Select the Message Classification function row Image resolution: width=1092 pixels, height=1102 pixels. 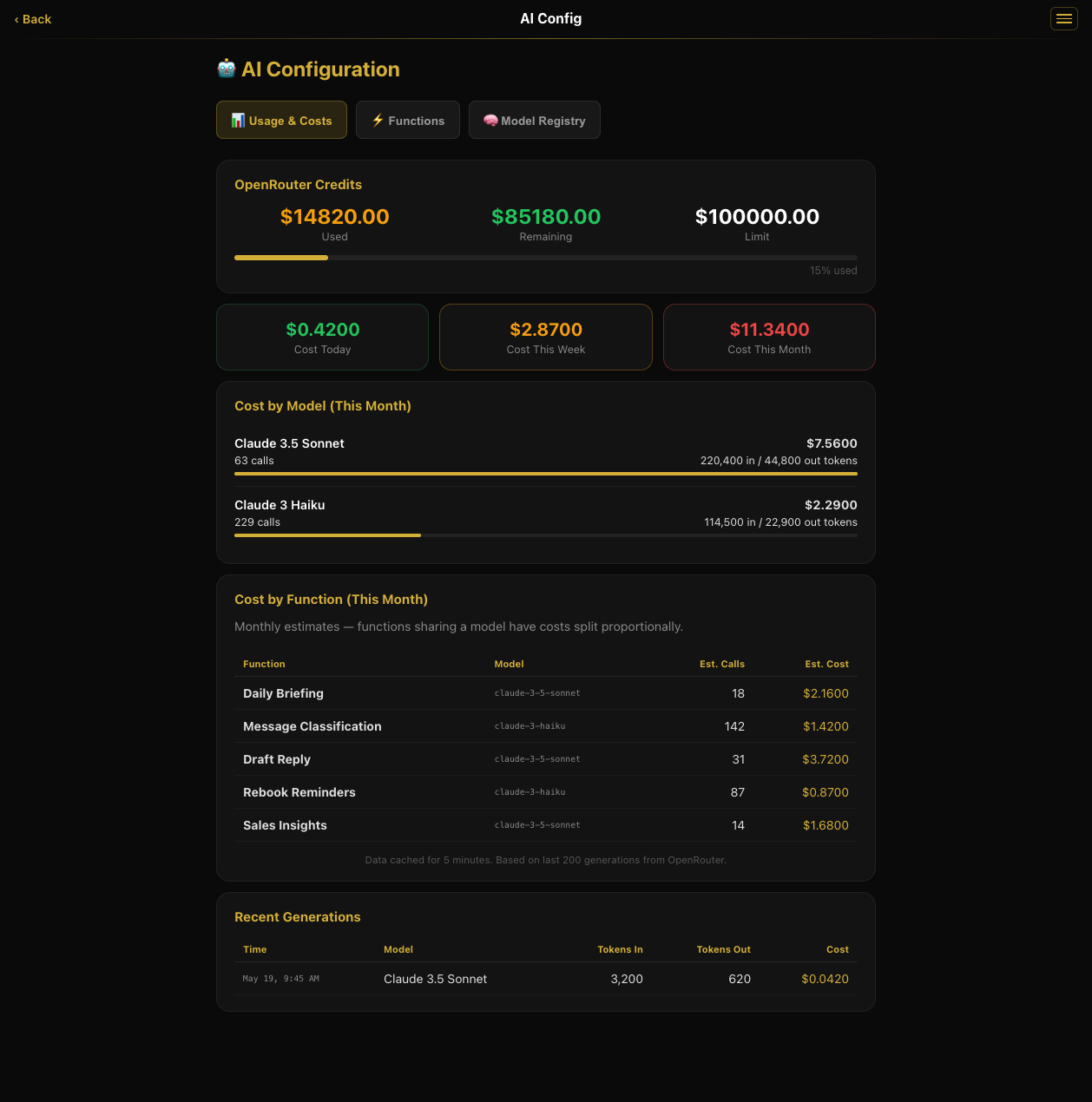click(546, 726)
